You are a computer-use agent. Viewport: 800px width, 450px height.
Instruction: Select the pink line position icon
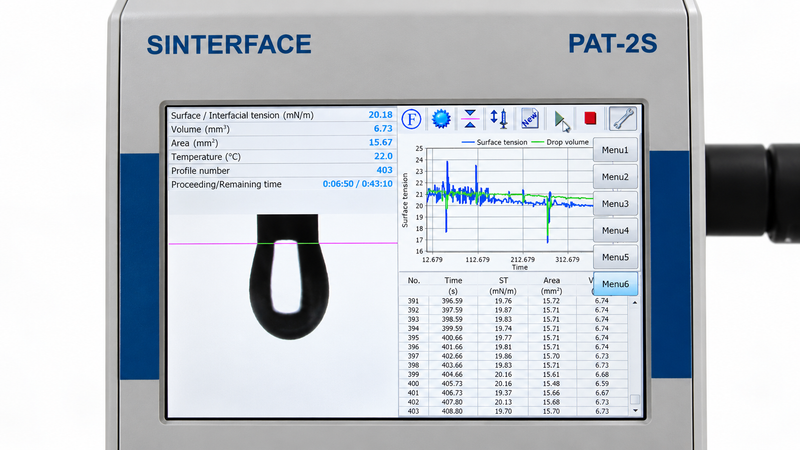pos(470,119)
